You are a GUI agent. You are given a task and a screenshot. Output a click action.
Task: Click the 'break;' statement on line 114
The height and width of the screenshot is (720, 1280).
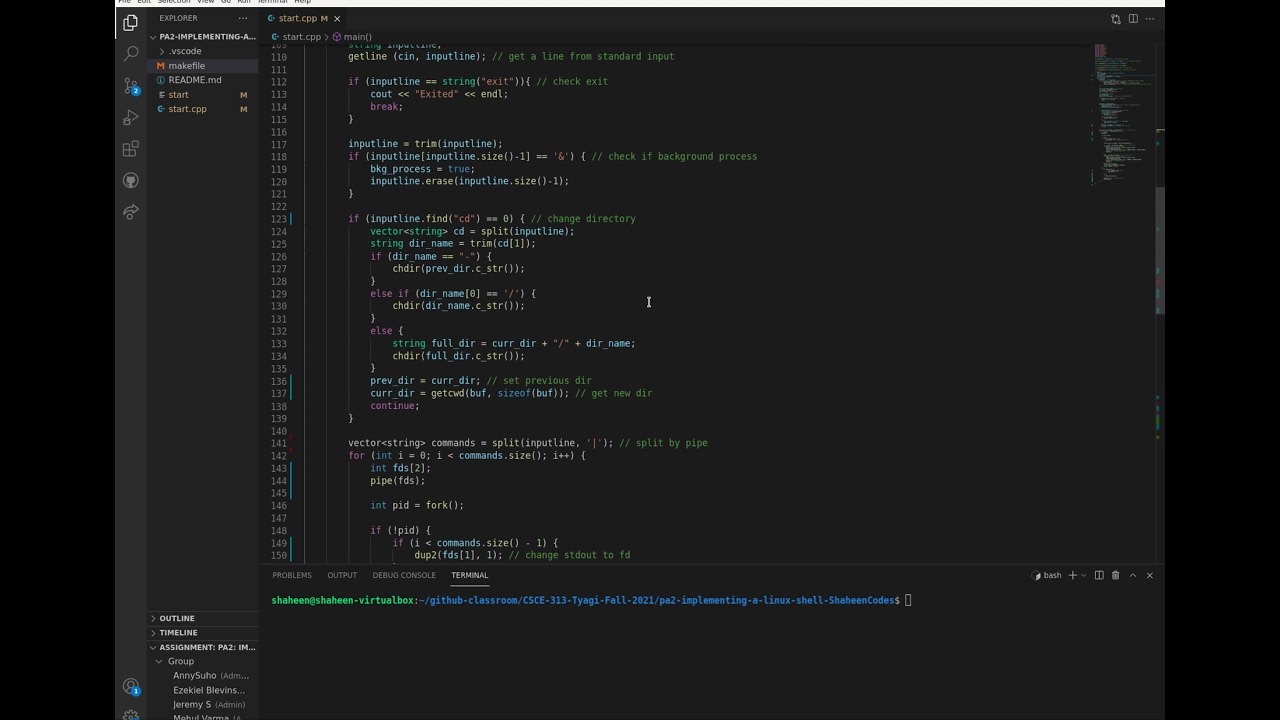tap(386, 107)
